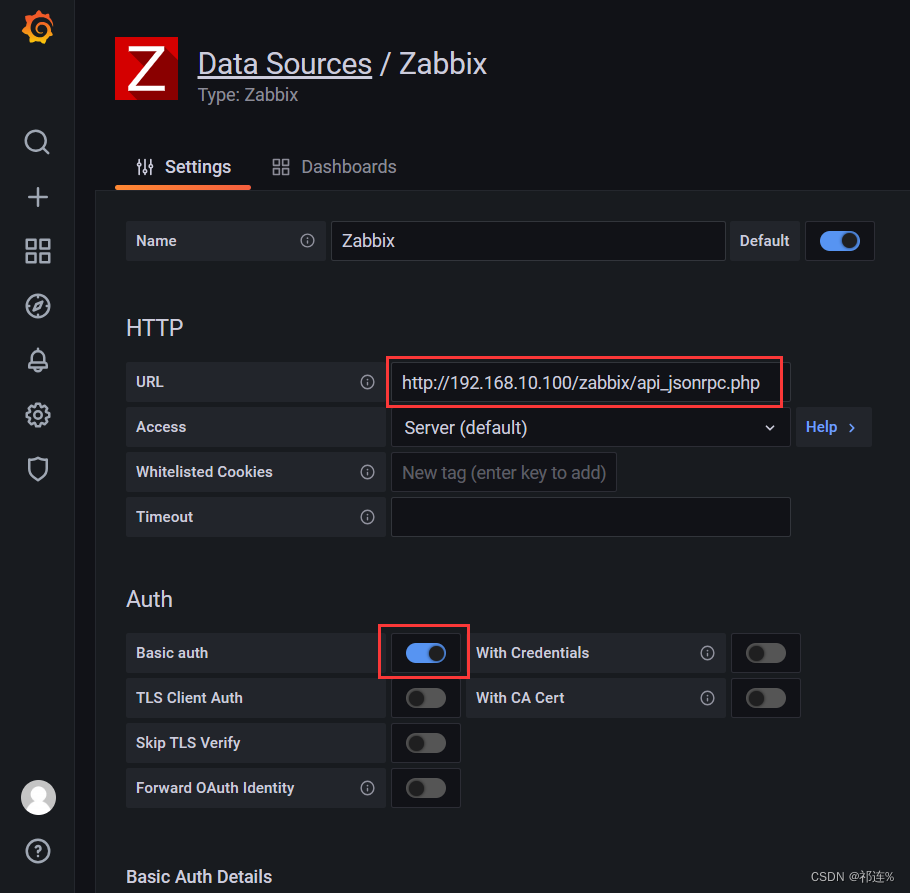Open the Access mode dropdown
910x893 pixels.
pyautogui.click(x=590, y=427)
